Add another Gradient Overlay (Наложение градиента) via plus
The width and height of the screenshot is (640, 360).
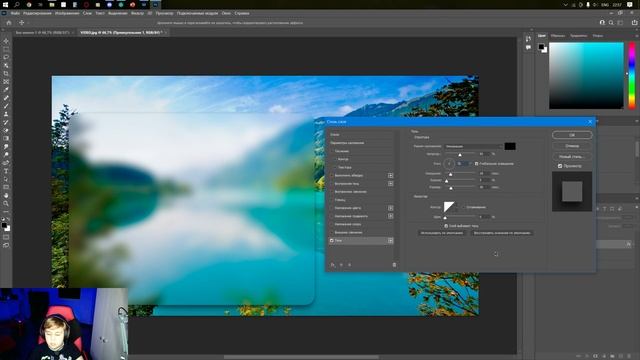(391, 216)
